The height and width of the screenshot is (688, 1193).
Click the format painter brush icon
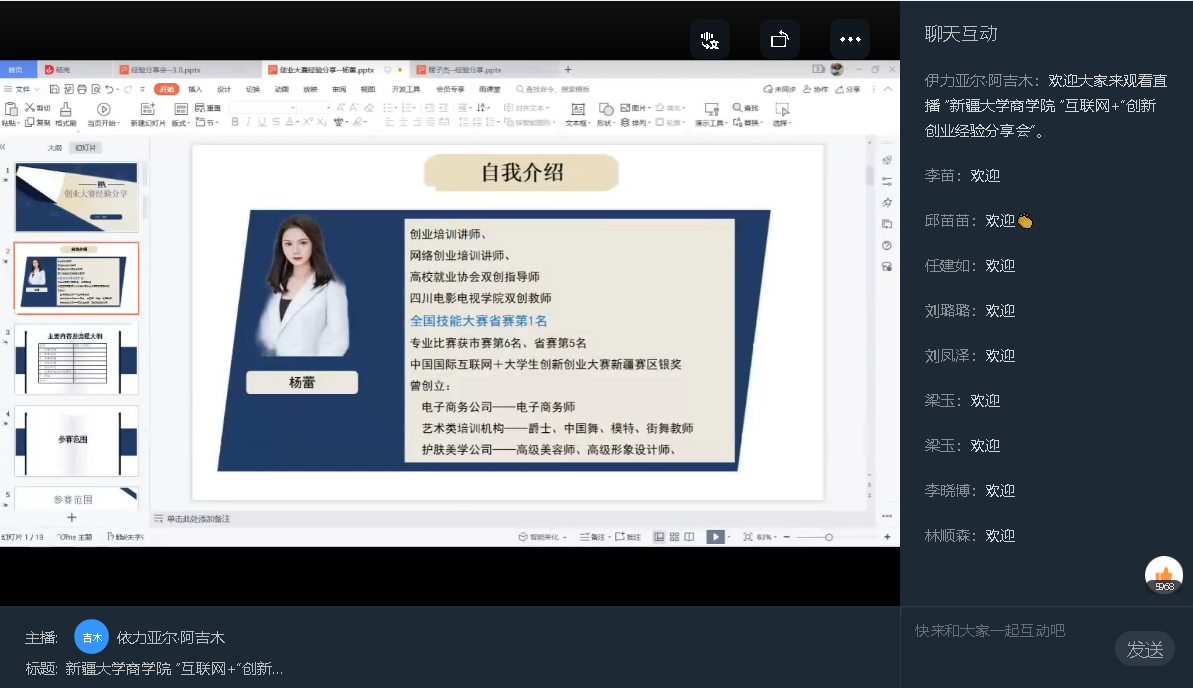pyautogui.click(x=66, y=110)
